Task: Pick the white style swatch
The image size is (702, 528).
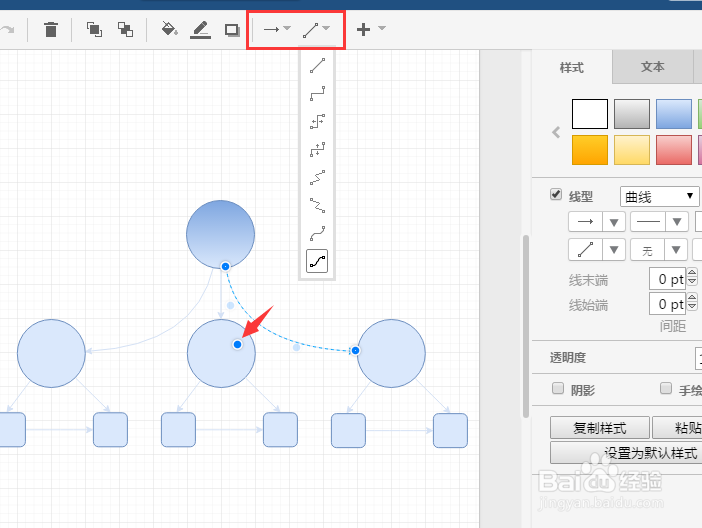Action: 590,114
